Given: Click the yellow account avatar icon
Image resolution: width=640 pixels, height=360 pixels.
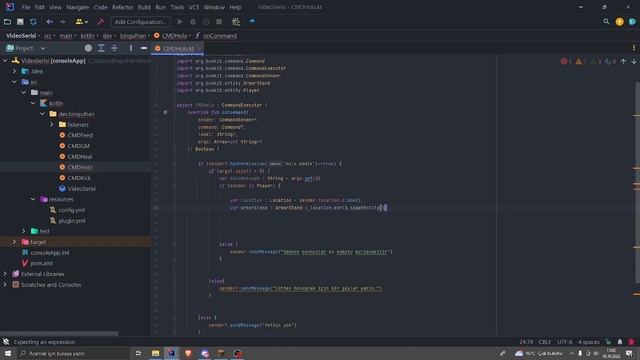Looking at the screenshot, I should click(x=620, y=22).
